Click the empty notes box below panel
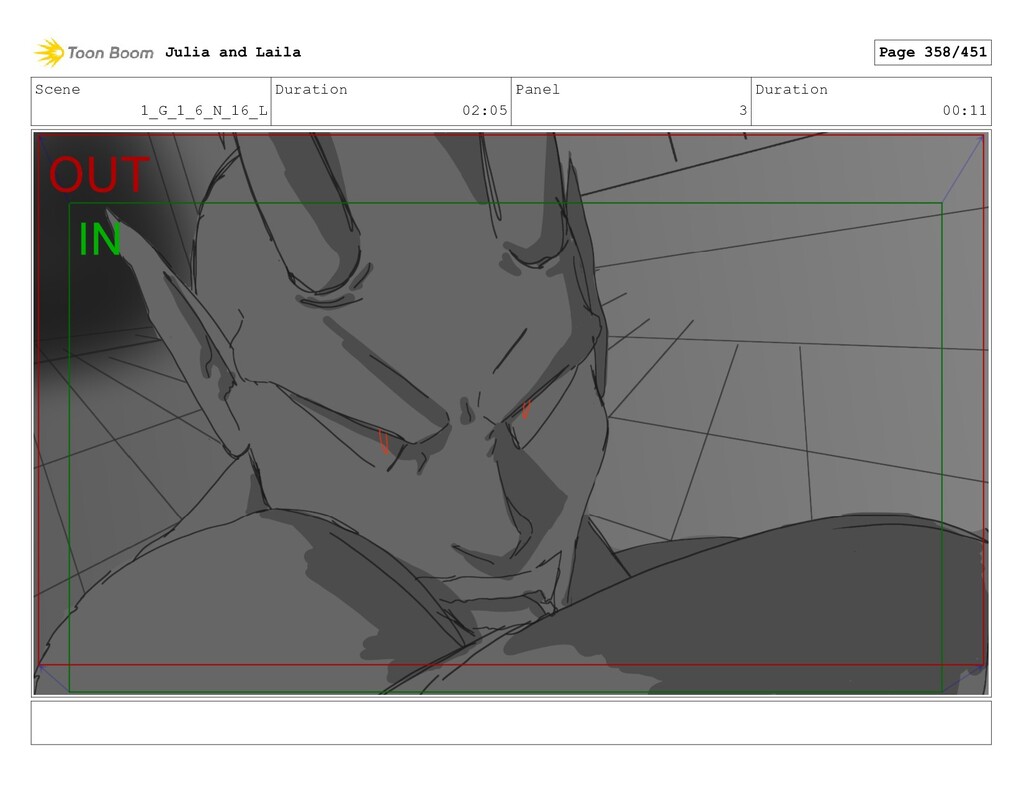Viewport: 1024px width, 791px height. 511,722
